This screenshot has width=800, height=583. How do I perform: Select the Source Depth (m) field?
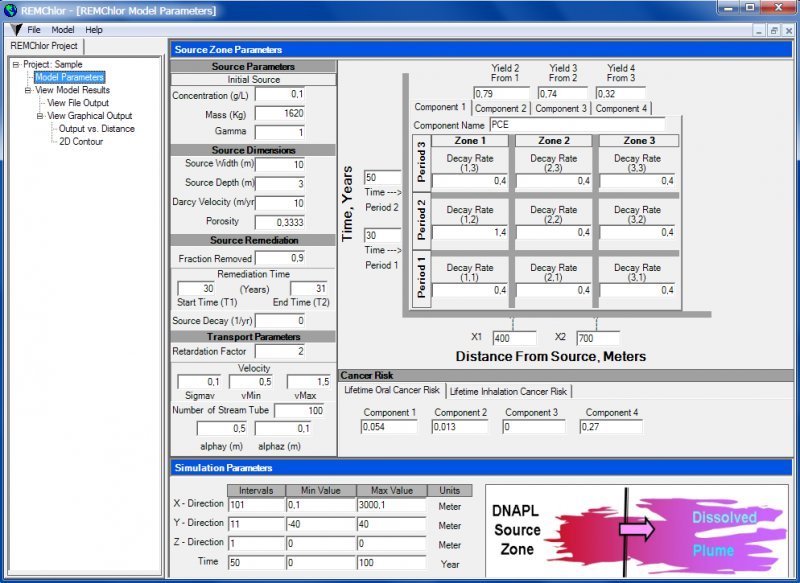280,184
